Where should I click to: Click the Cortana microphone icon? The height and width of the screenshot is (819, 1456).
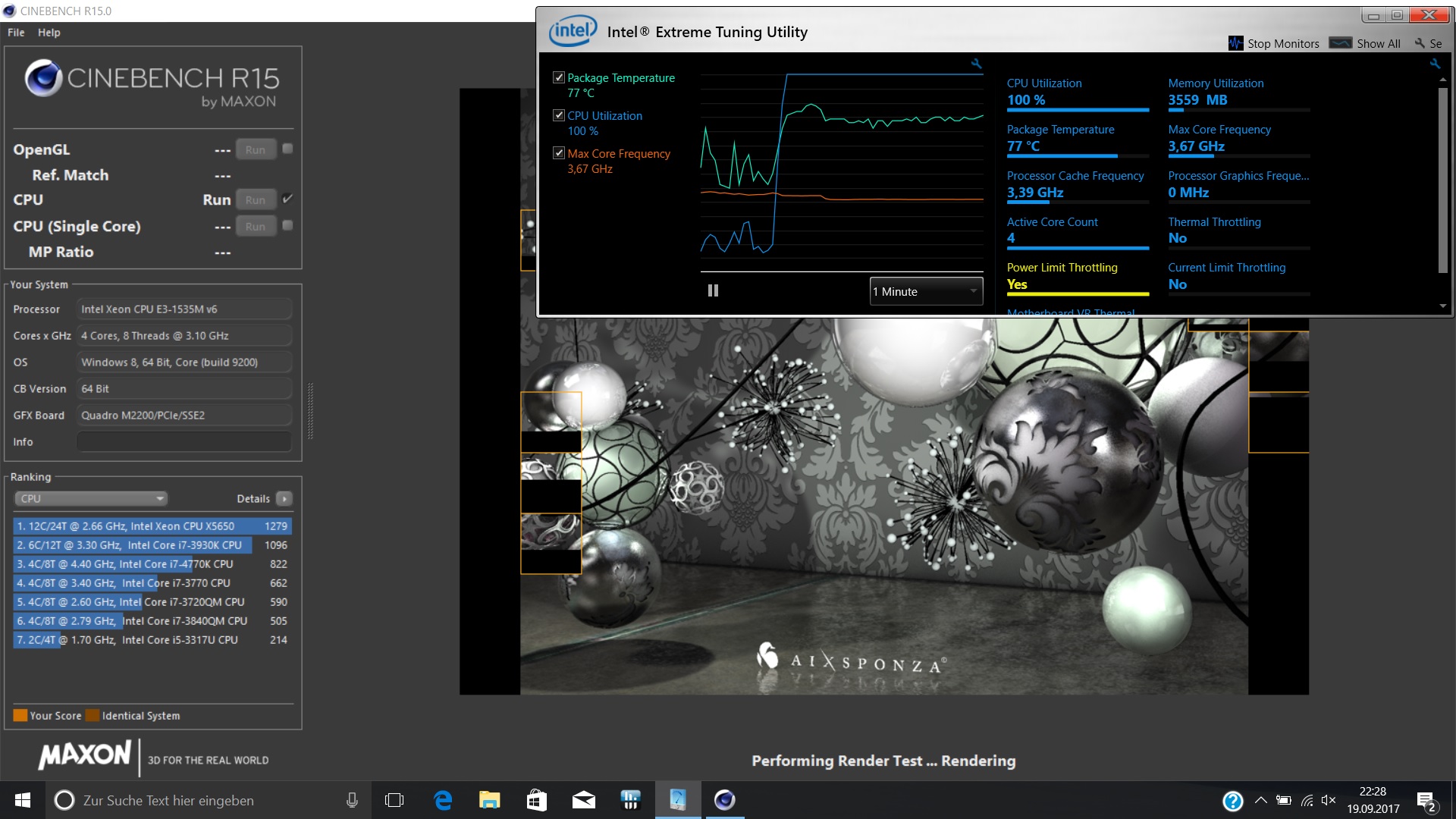click(352, 800)
